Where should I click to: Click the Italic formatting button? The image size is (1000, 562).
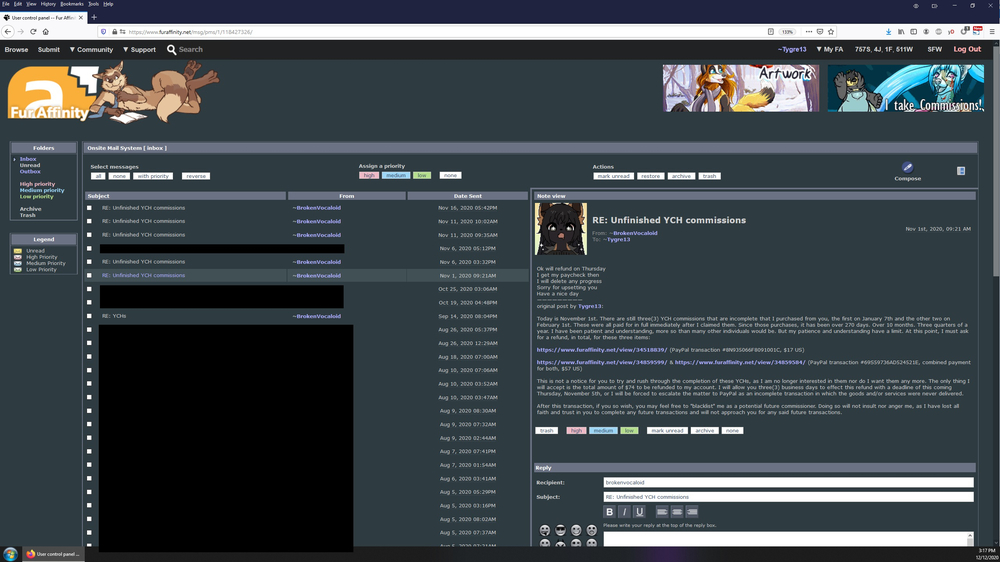point(624,512)
